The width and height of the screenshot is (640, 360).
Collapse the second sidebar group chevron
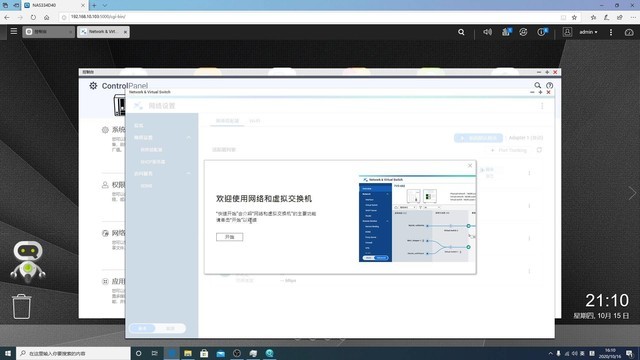189,173
